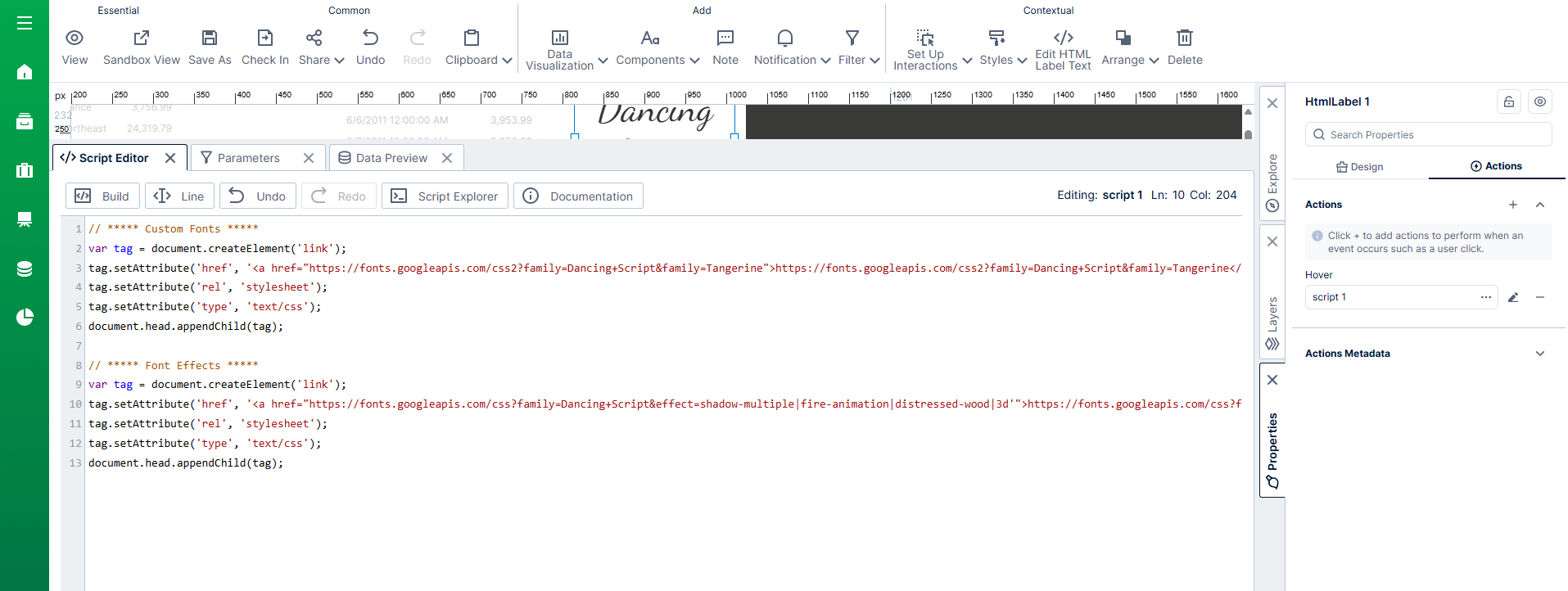Open the Share dropdown
The image size is (1568, 591).
(321, 47)
